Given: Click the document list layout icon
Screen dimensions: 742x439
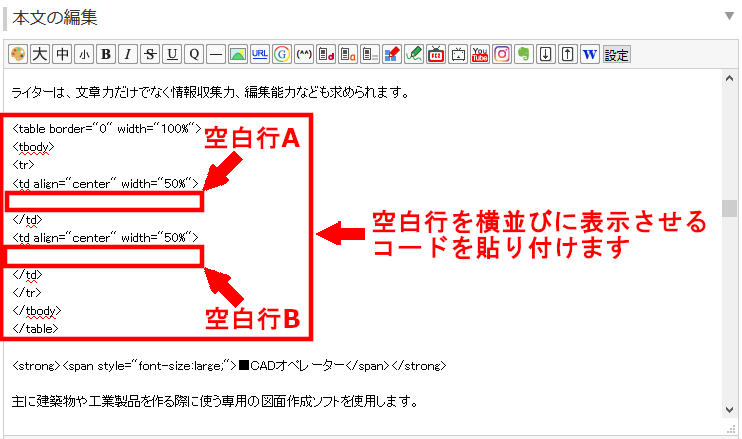Looking at the screenshot, I should [x=370, y=54].
